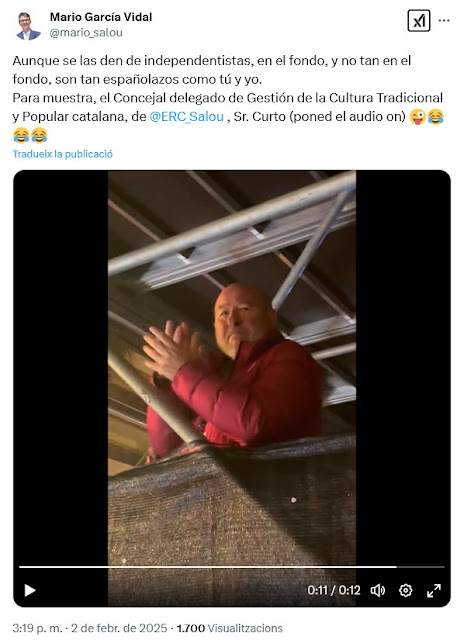Open the @ERC_Salou mention link
Viewport: 464px width, 640px height.
pyautogui.click(x=186, y=117)
